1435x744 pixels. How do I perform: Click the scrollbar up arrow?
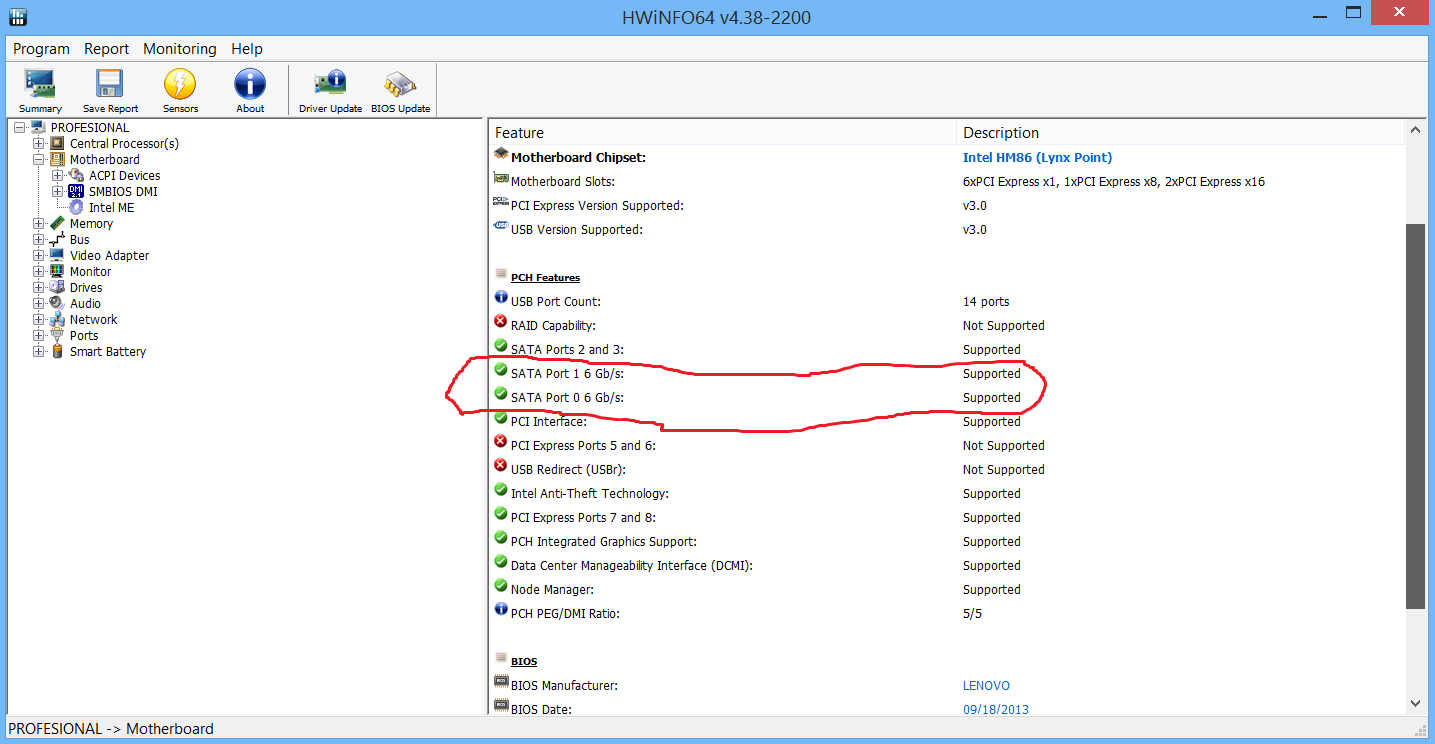[x=1415, y=130]
